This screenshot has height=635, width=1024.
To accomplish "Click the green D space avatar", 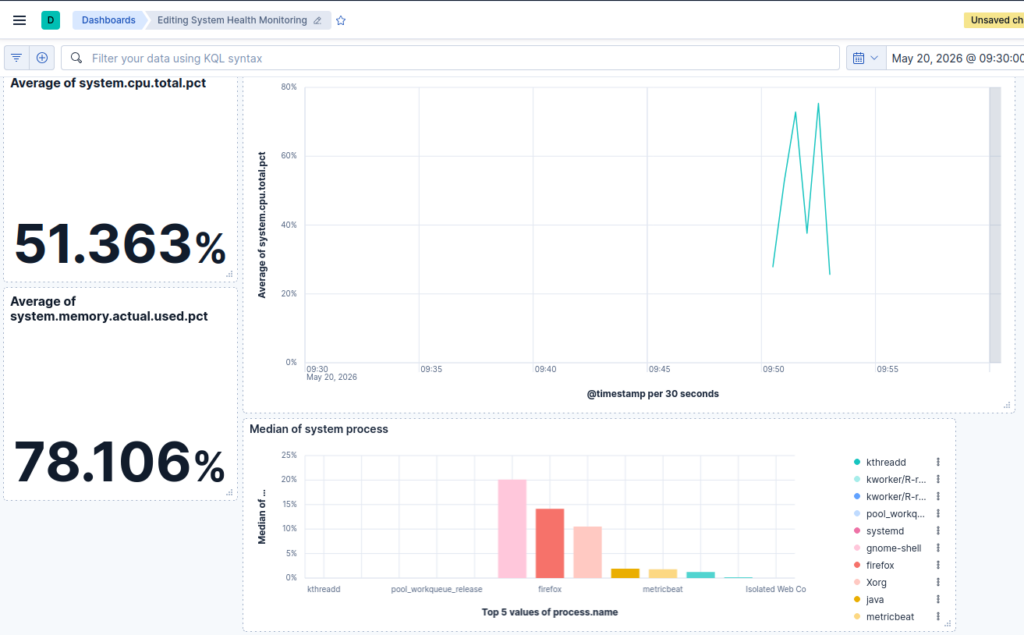I will [50, 20].
